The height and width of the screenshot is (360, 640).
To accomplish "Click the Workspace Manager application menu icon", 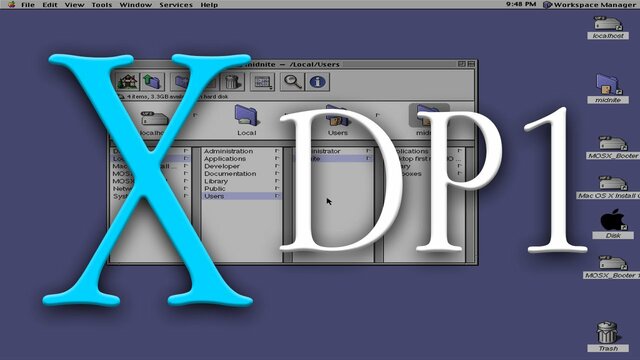I will (548, 5).
